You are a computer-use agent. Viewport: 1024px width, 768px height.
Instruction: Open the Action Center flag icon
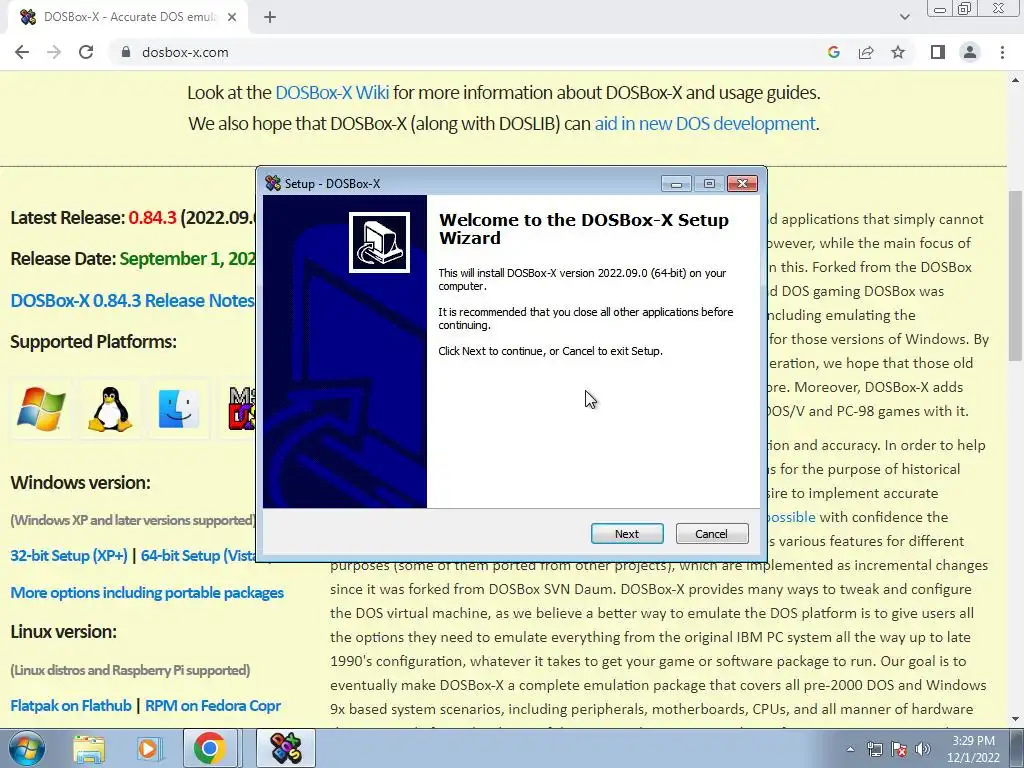[899, 749]
